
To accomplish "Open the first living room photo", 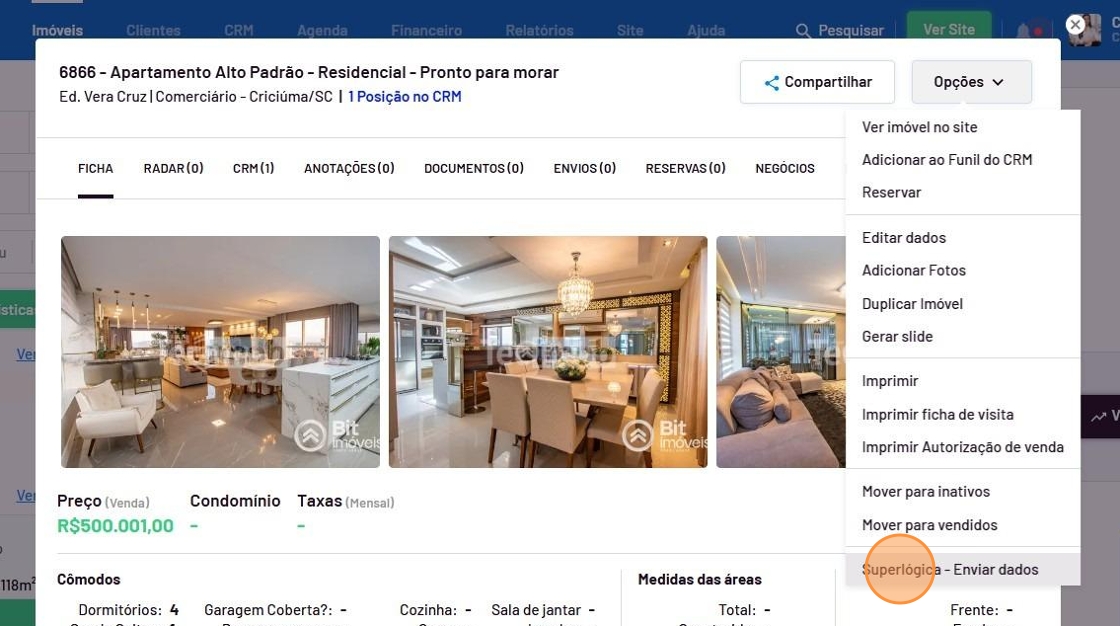I will (x=220, y=352).
